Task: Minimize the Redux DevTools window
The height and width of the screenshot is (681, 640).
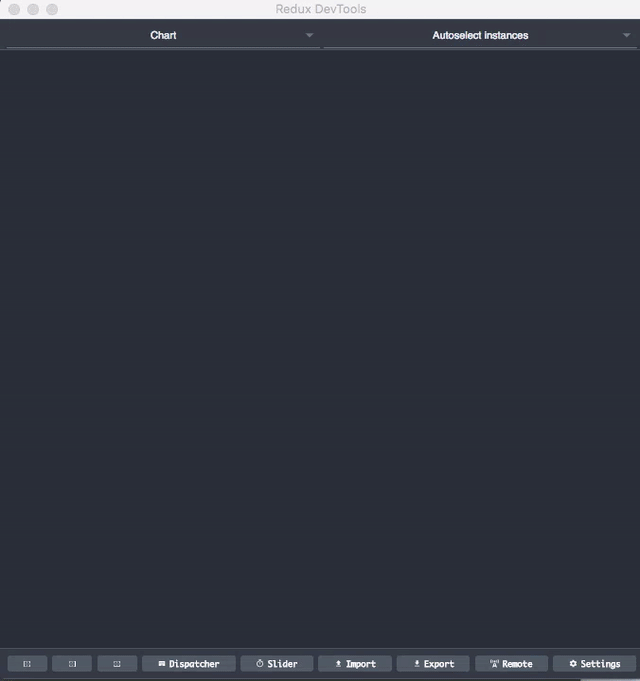Action: [33, 9]
